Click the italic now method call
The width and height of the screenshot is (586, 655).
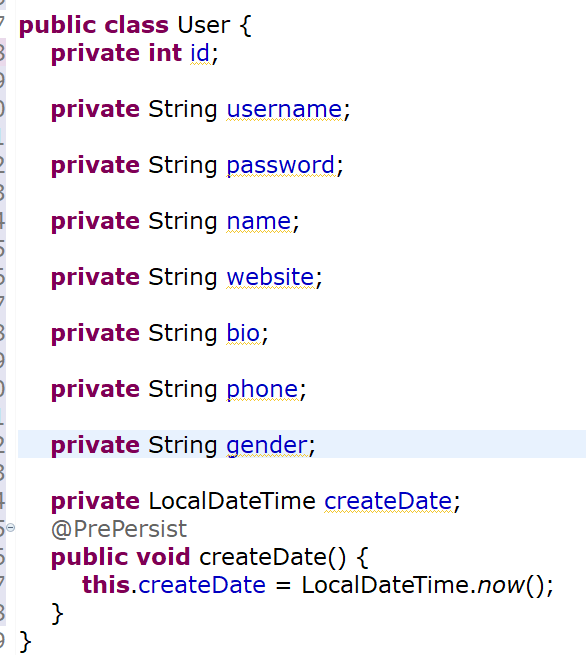(501, 586)
